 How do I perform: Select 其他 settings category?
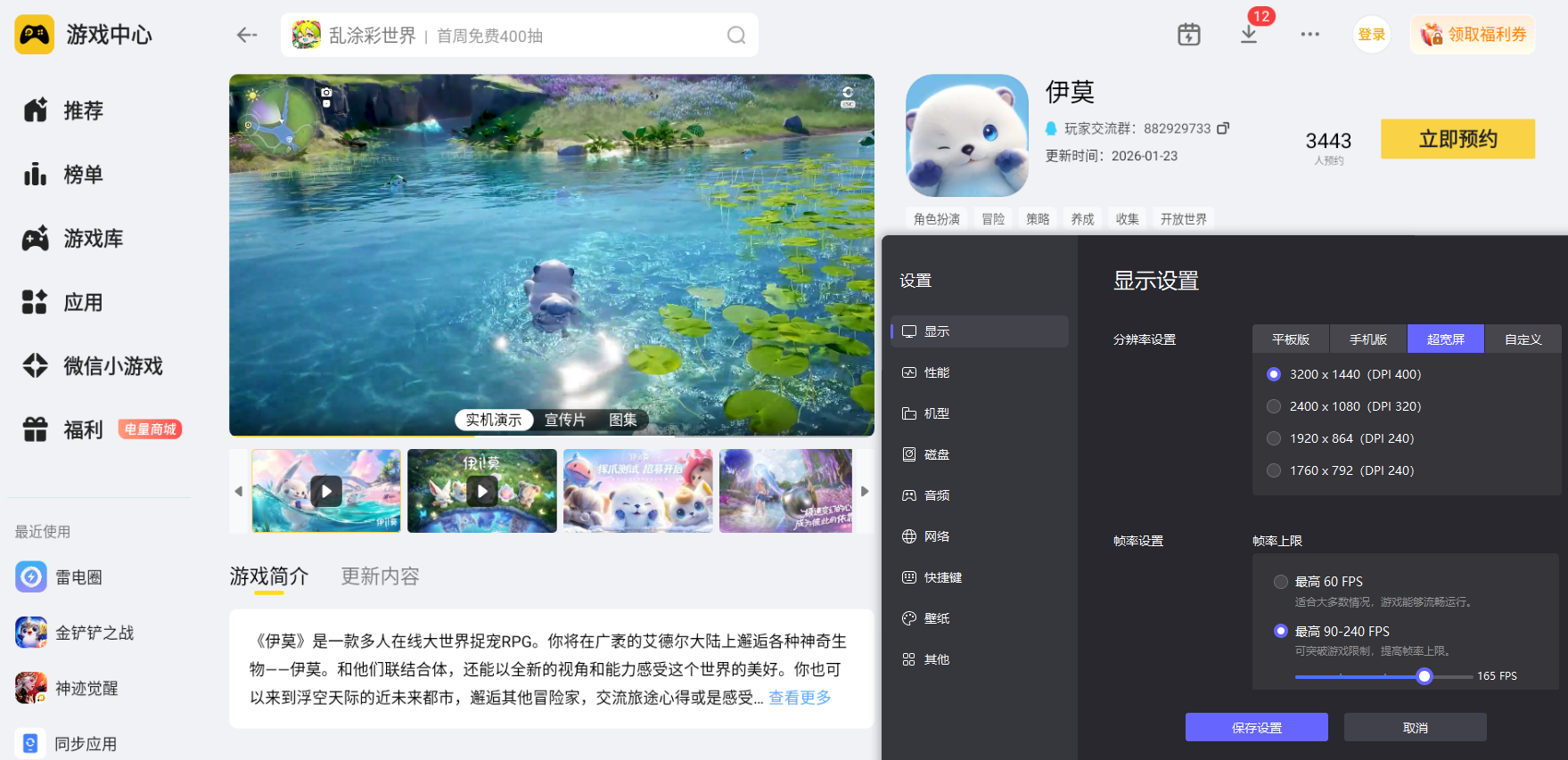[x=980, y=659]
